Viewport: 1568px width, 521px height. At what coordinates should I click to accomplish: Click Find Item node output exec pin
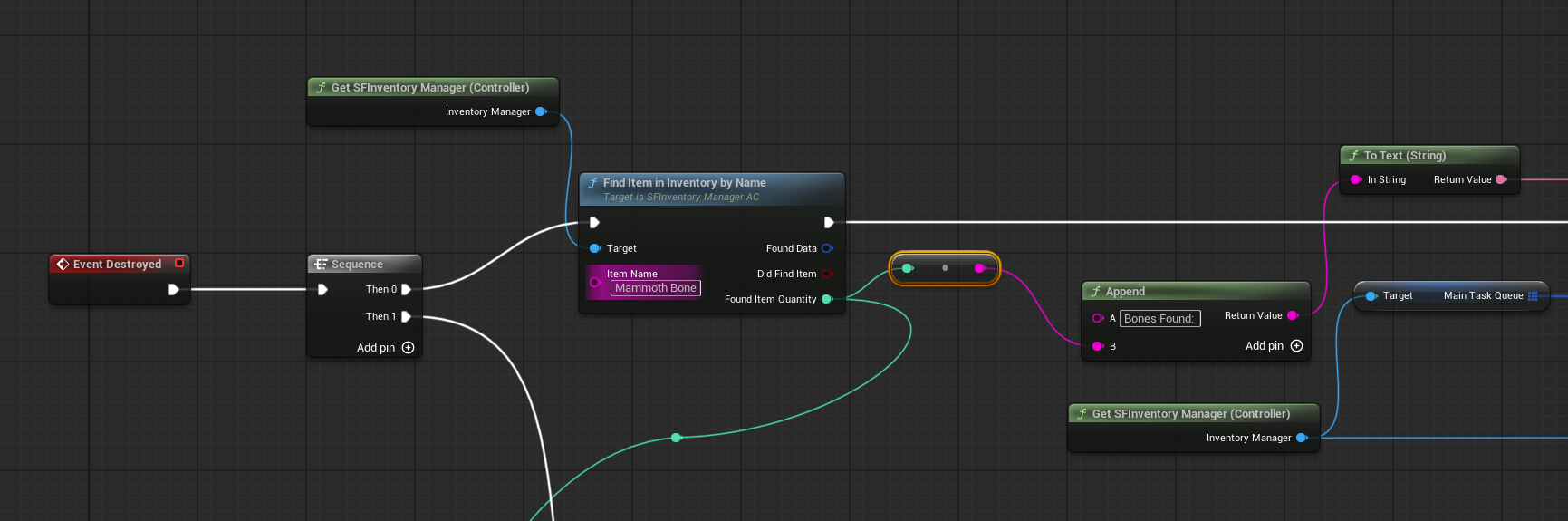[x=829, y=223]
